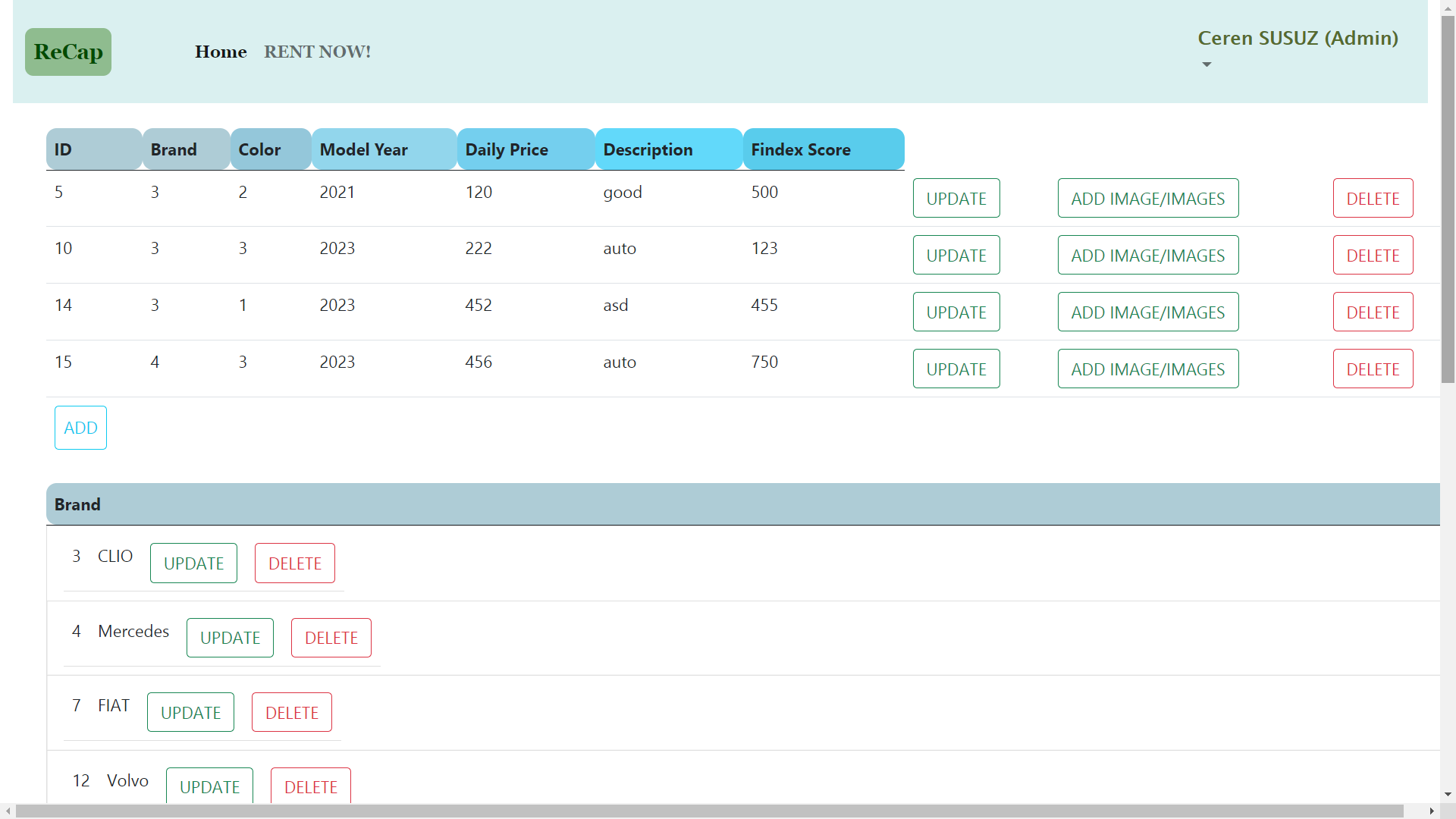
Task: Add images to car ID 15
Action: (1147, 369)
